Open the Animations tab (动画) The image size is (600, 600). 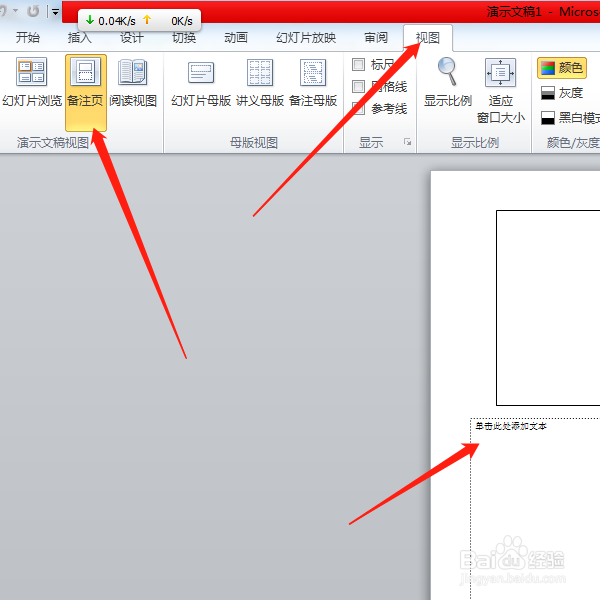tap(236, 38)
